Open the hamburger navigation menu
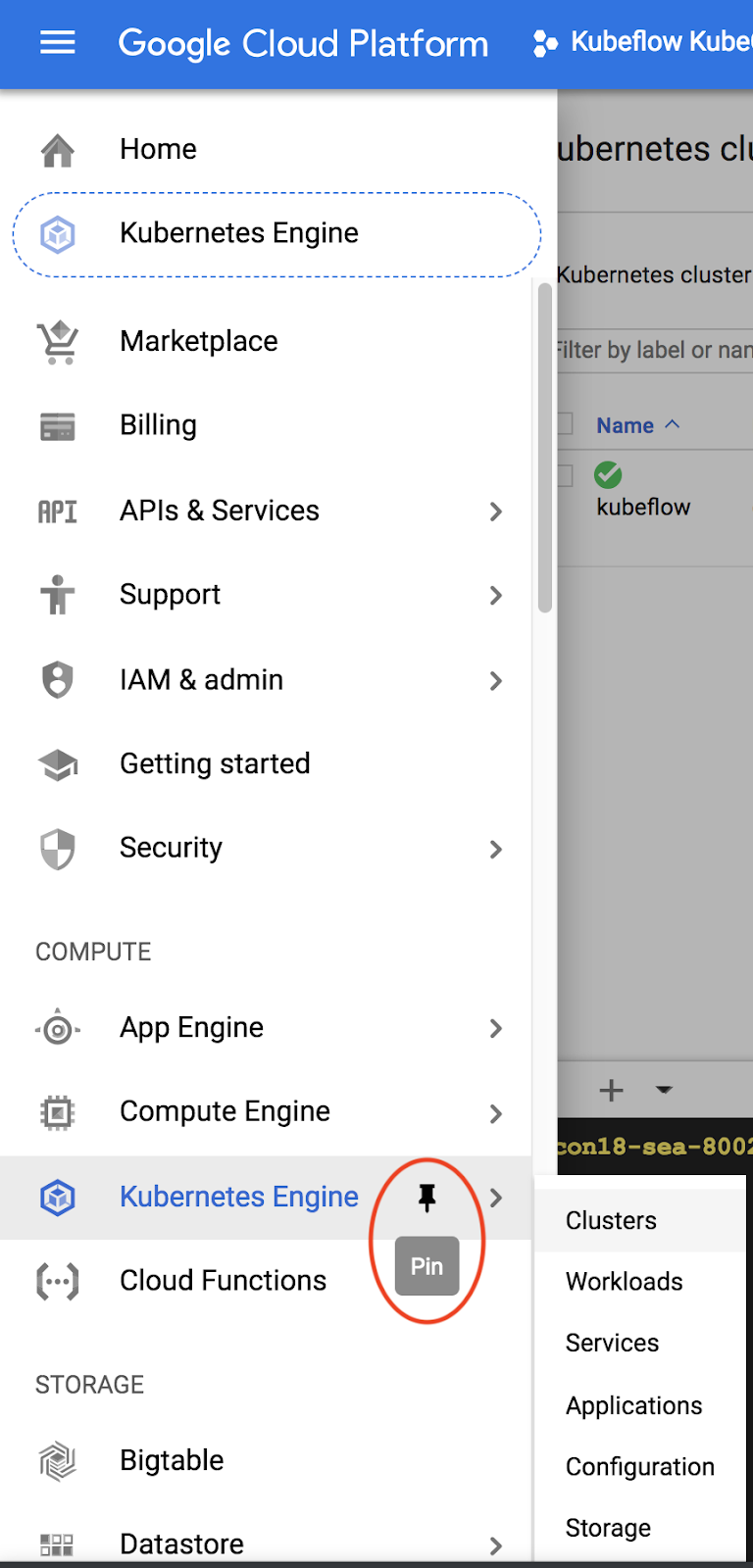Viewport: 753px width, 1568px height. click(x=58, y=42)
